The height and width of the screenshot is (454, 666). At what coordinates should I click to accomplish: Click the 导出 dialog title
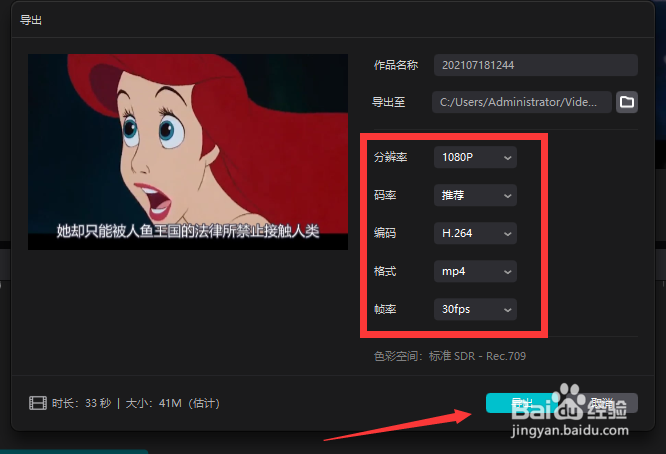[x=31, y=20]
